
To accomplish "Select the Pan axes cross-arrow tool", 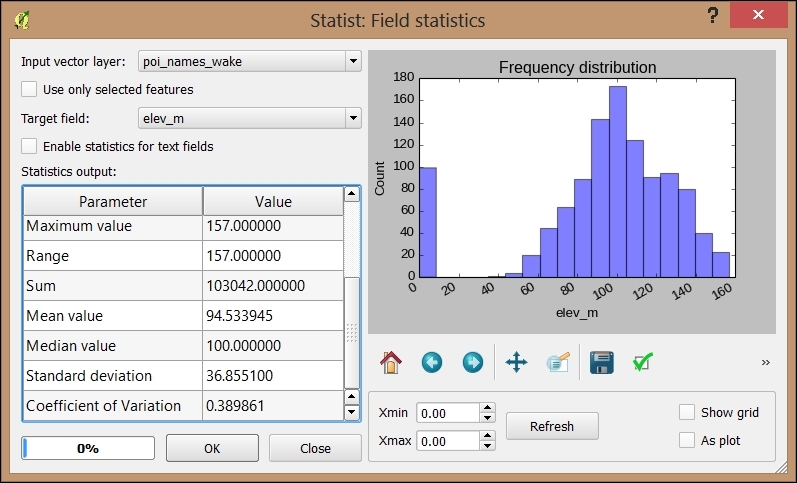I will 516,362.
